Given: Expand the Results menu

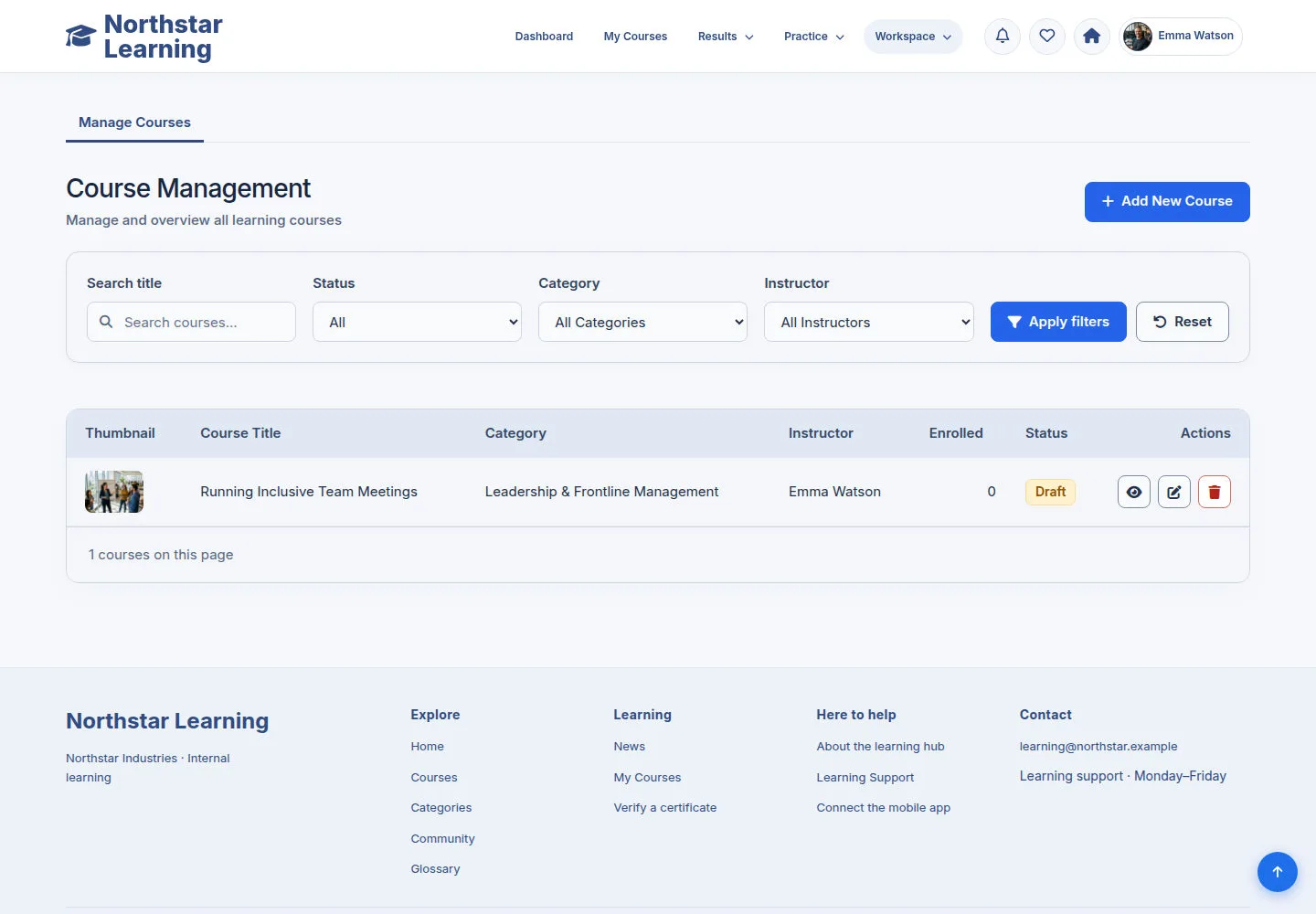Looking at the screenshot, I should [726, 37].
